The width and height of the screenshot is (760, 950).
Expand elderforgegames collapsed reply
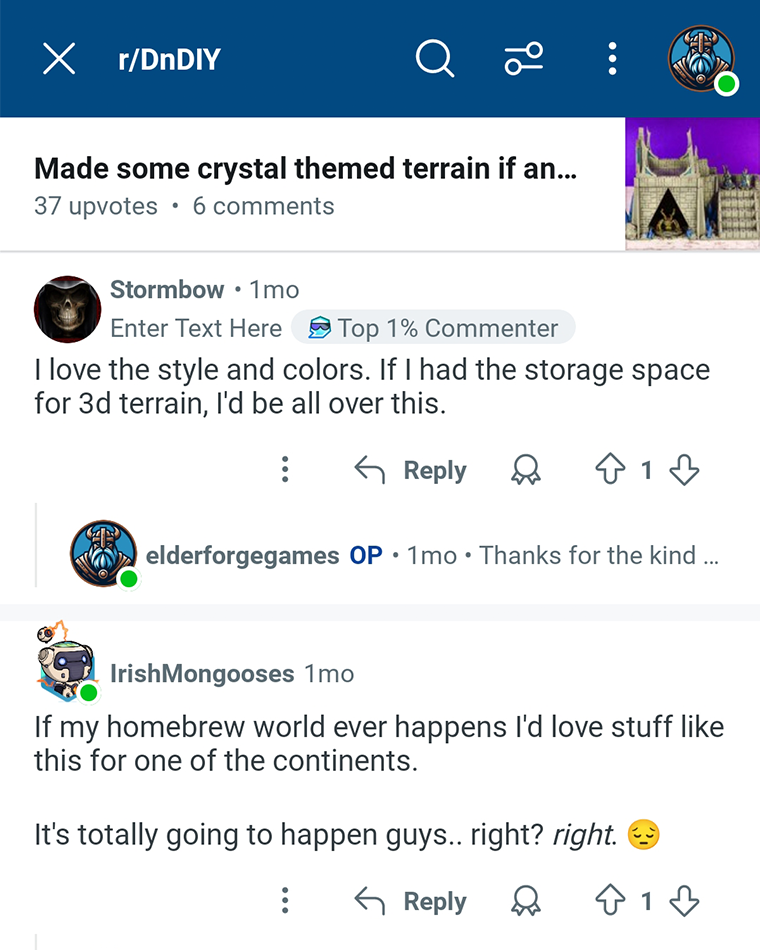(x=395, y=555)
